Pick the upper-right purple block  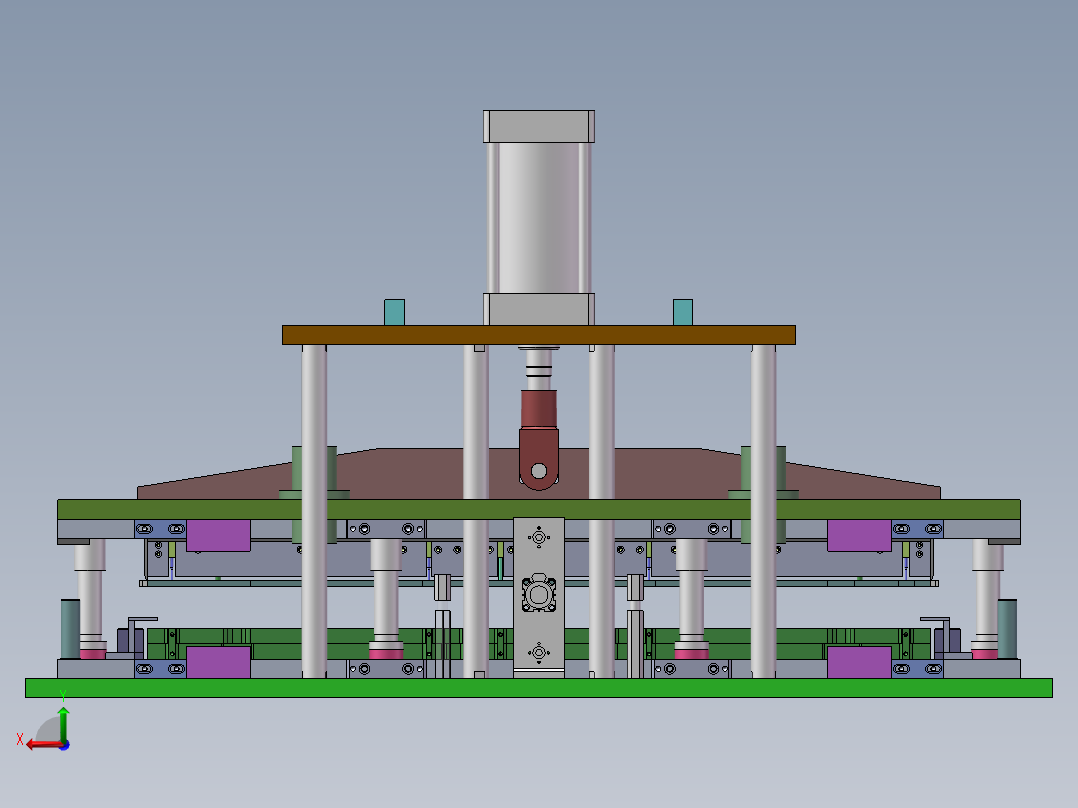coord(859,535)
